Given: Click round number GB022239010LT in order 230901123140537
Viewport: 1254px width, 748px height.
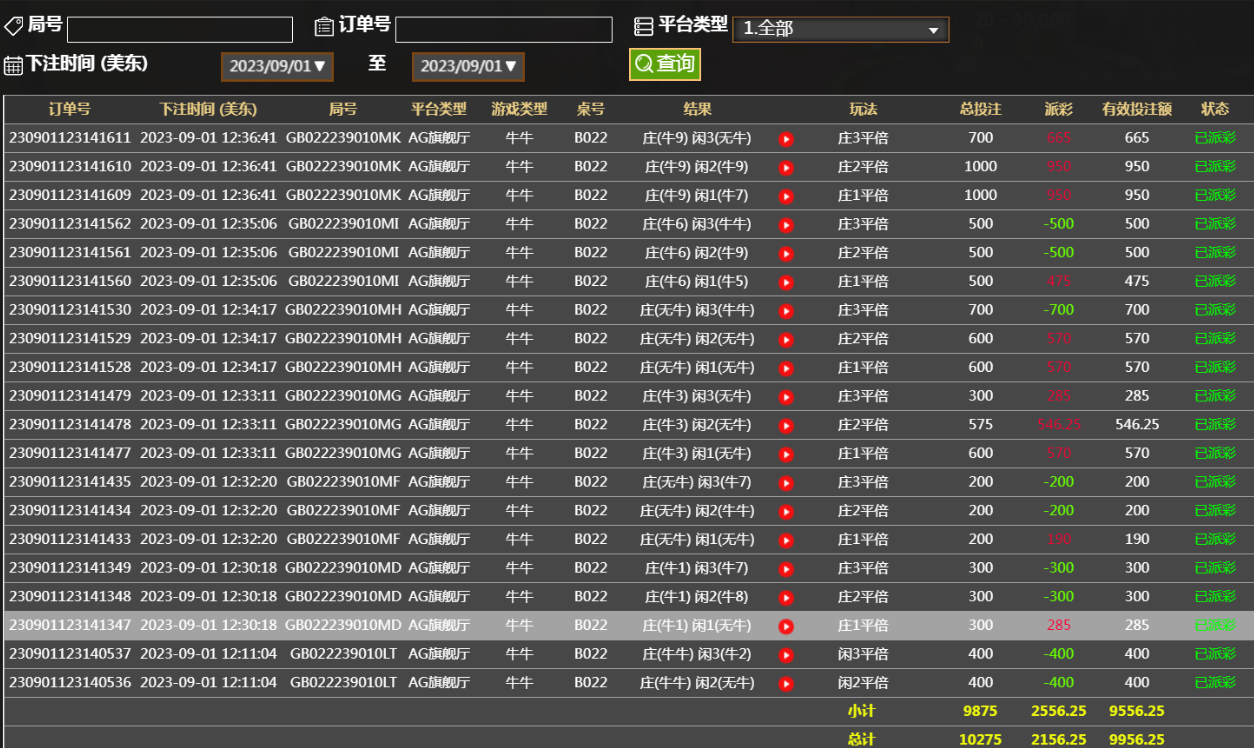Looking at the screenshot, I should [x=343, y=654].
